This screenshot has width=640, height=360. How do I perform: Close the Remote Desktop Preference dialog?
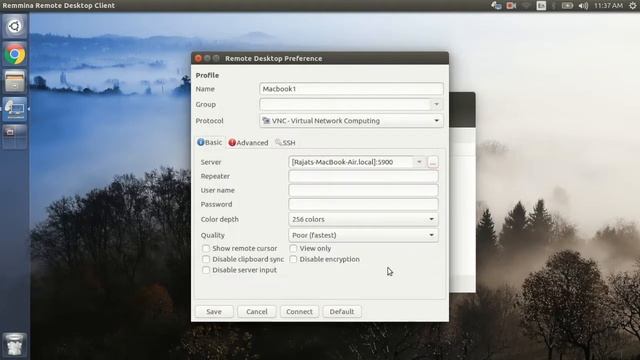pos(198,58)
